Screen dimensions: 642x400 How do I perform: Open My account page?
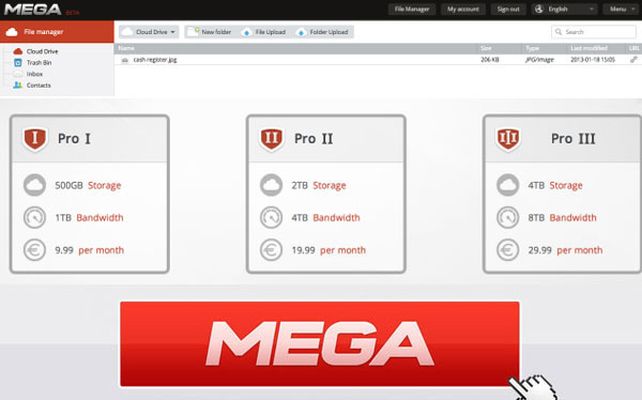click(463, 9)
